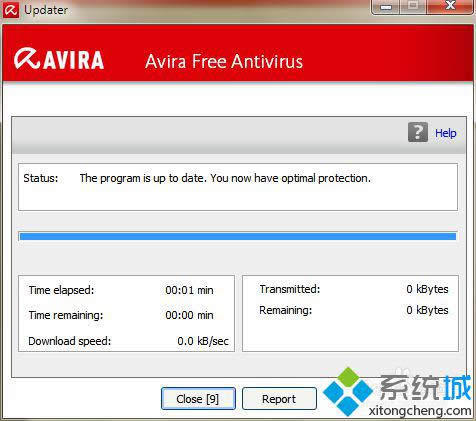
Task: Open the Help link
Action: point(446,133)
